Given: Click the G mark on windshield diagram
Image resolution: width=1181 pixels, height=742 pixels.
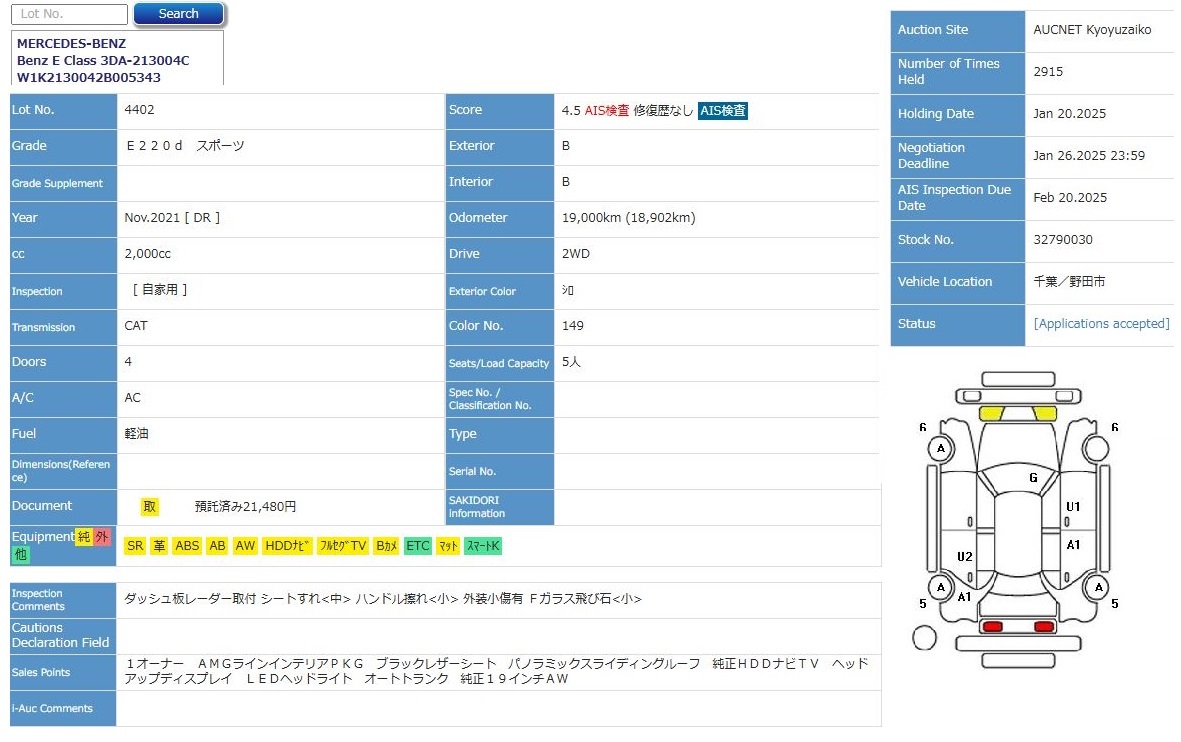Looking at the screenshot, I should (1033, 478).
